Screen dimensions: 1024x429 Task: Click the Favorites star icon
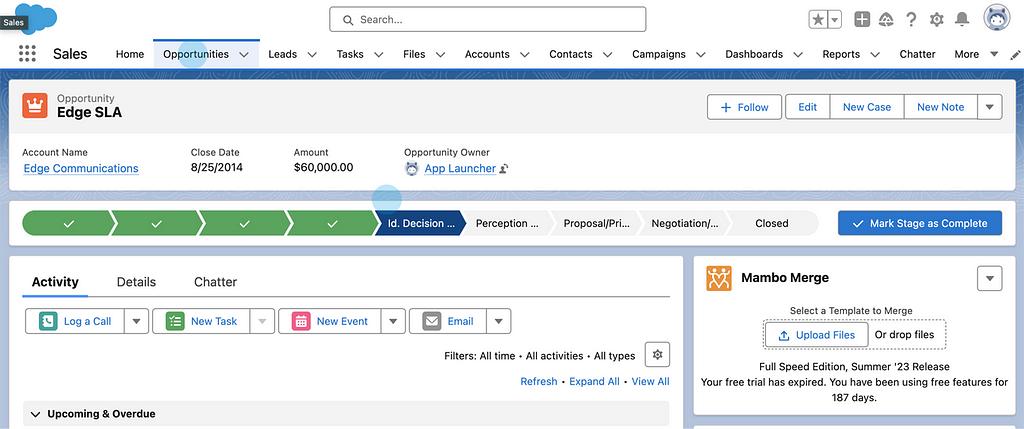pyautogui.click(x=818, y=19)
